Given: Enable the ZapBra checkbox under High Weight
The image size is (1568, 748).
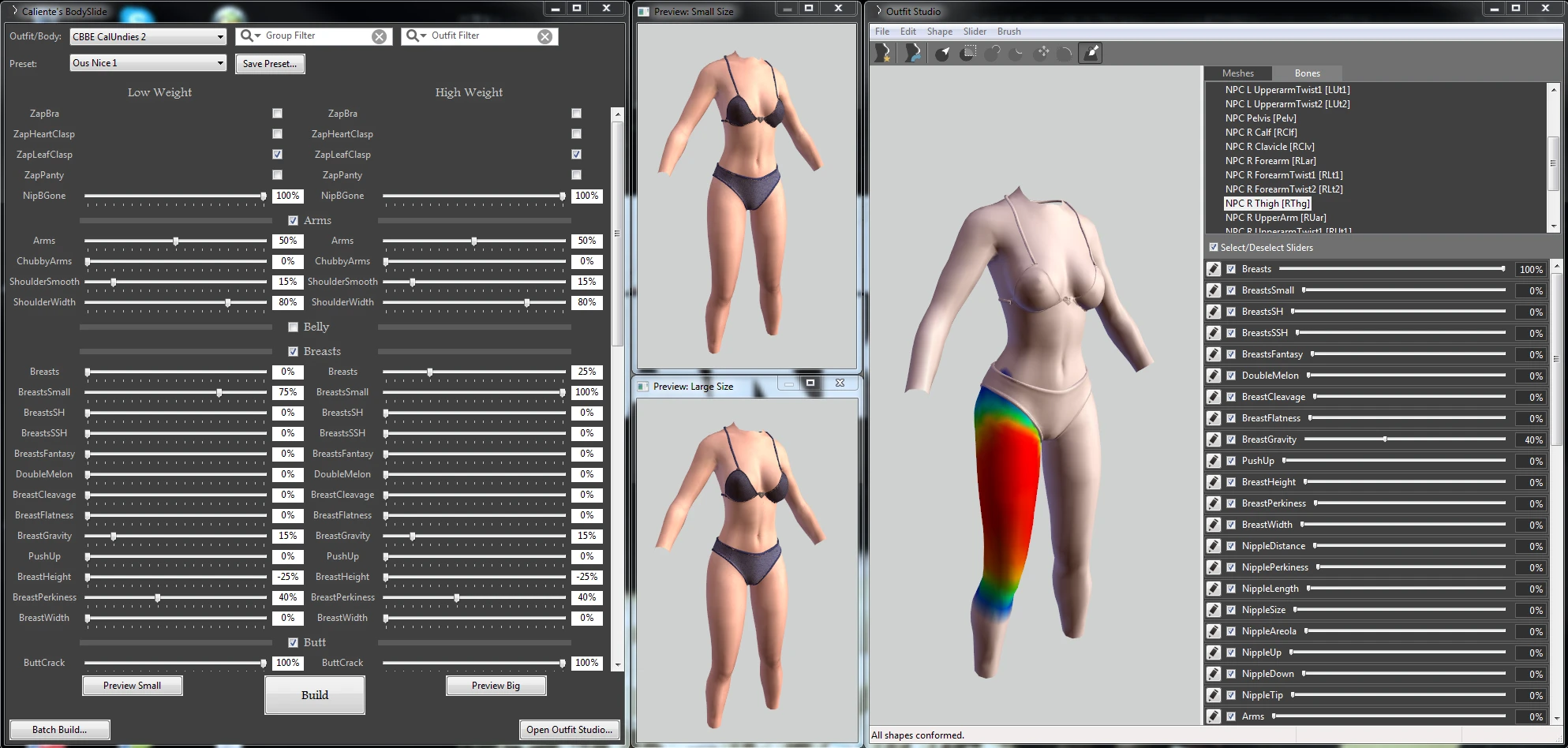Looking at the screenshot, I should 576,113.
